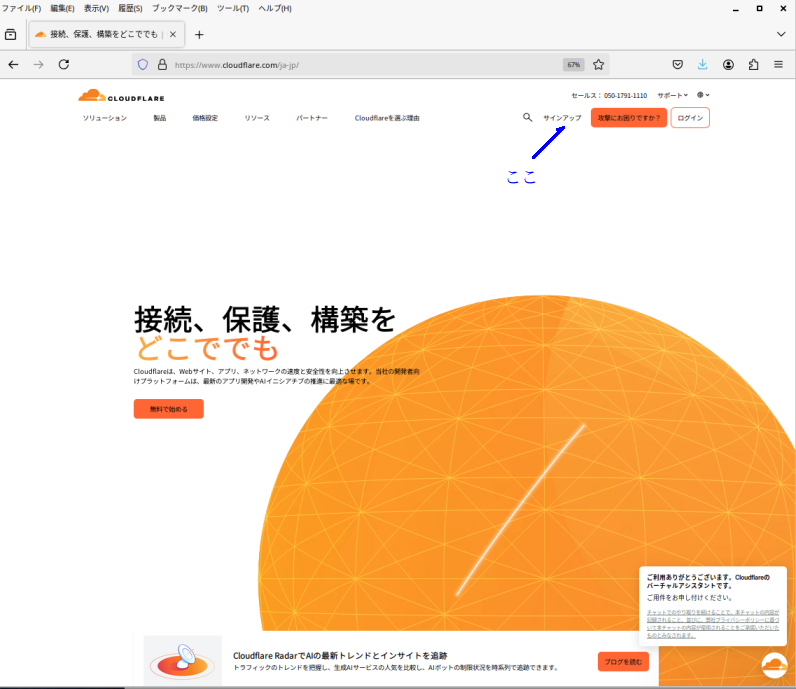Open the ブックマーク(B) menu

pyautogui.click(x=180, y=9)
